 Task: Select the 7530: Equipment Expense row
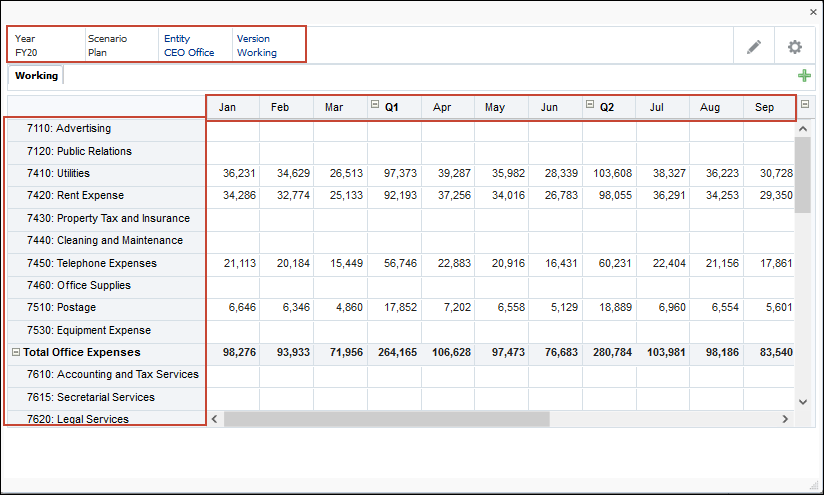(x=106, y=331)
